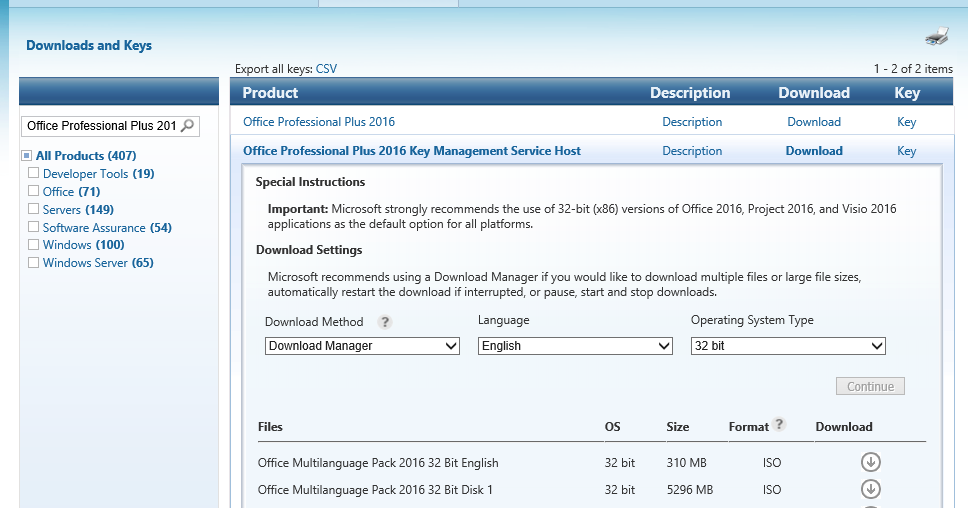
Task: Click the Servers (149) category label
Action: (78, 209)
